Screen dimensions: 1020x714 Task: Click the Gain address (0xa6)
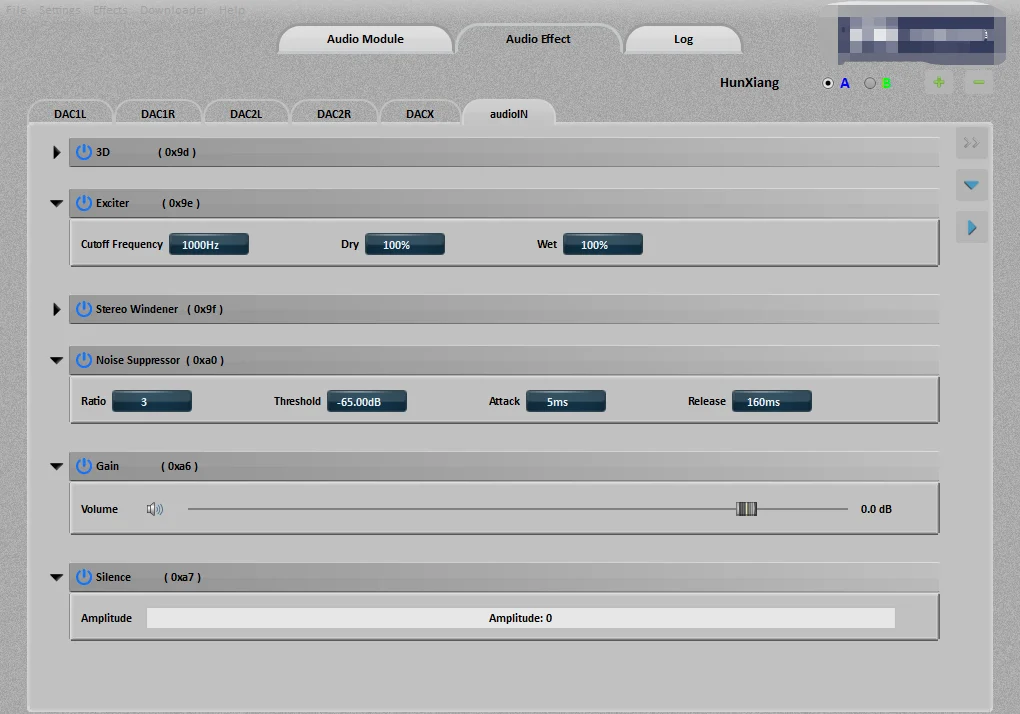[x=180, y=466]
